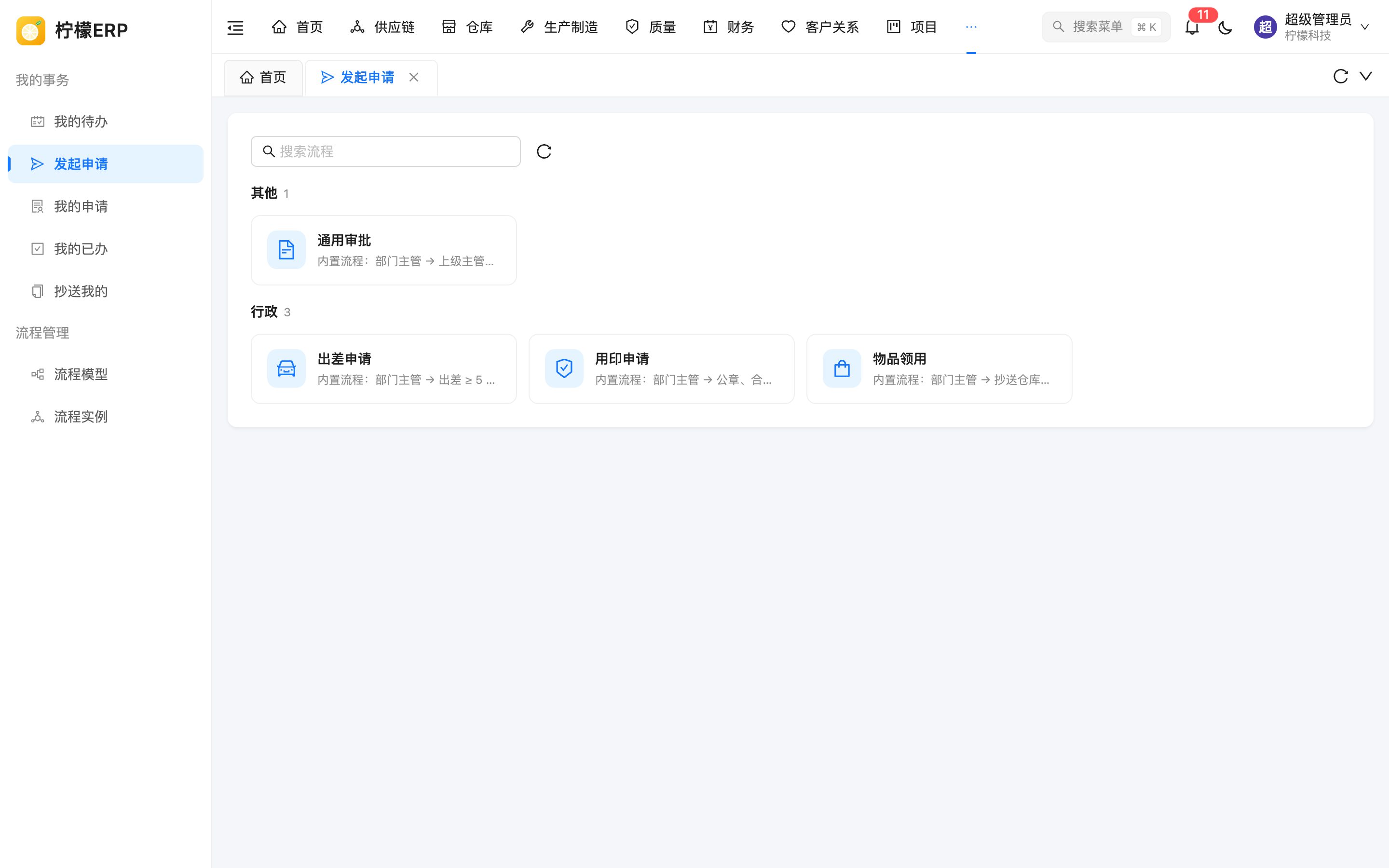The width and height of the screenshot is (1389, 868).
Task: Open the 仓库 menu
Action: (x=467, y=27)
